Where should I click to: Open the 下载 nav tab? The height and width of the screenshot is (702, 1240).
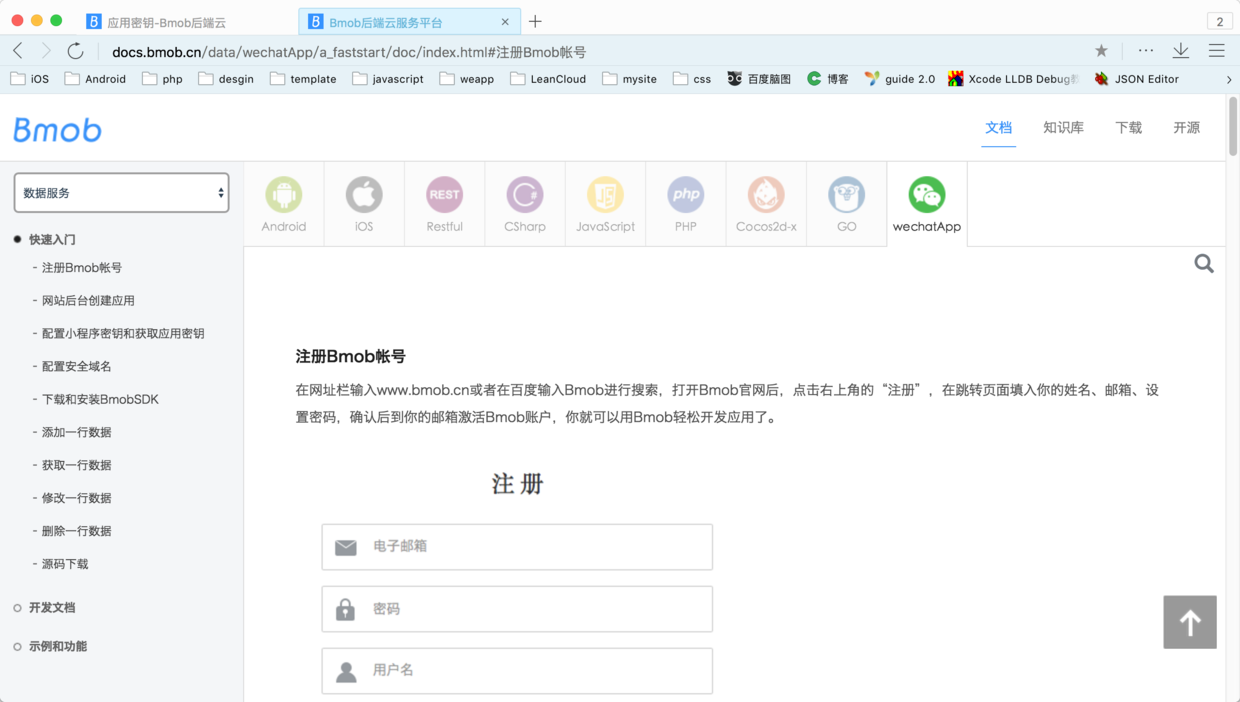(x=1129, y=128)
